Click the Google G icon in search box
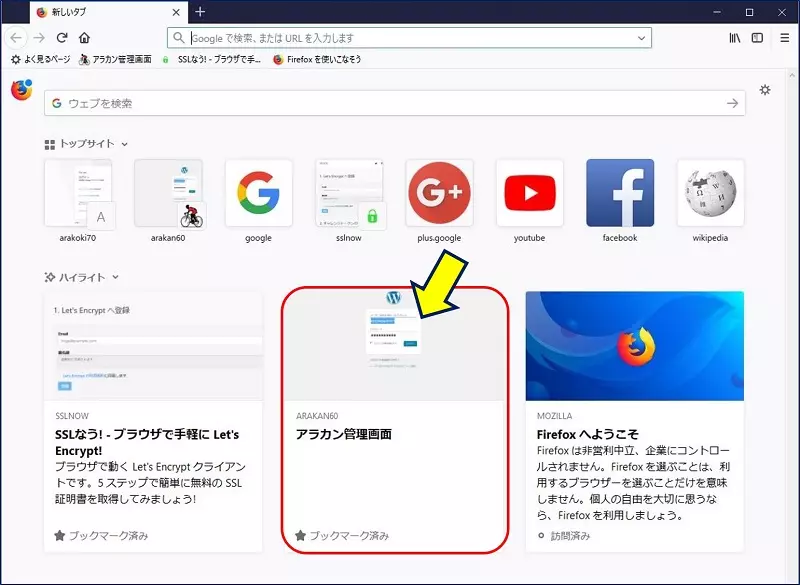Viewport: 800px width, 585px height. click(57, 104)
